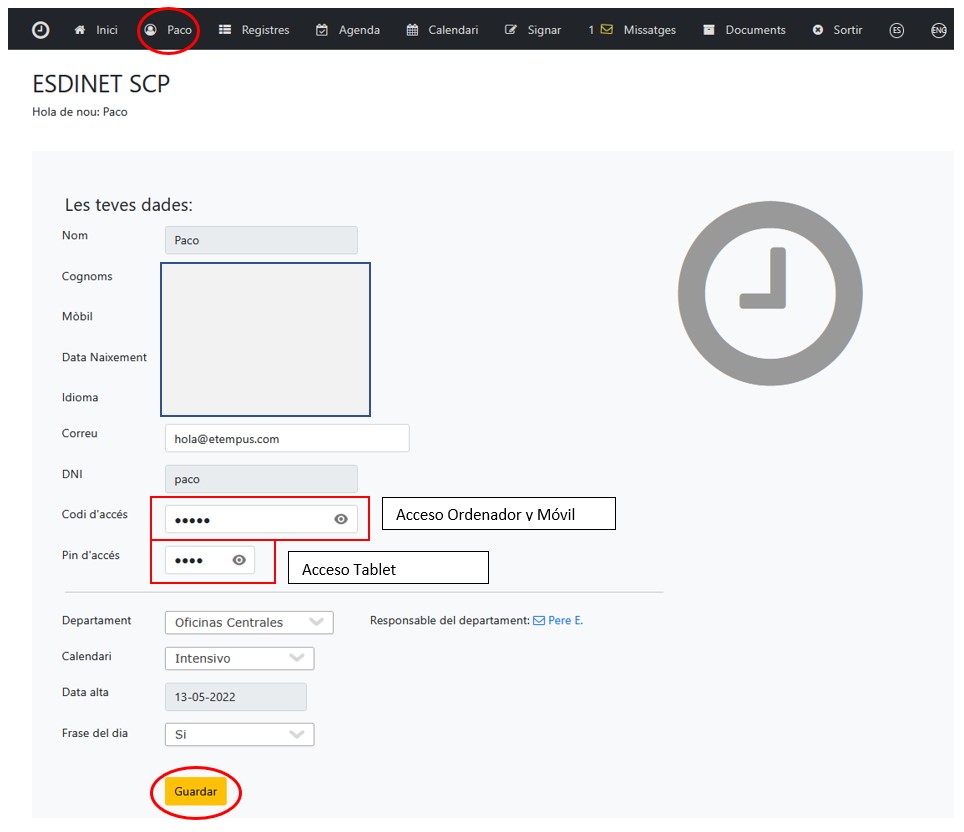Click the 'Hola de nou: Paco' greeting
Image resolution: width=964 pixels, height=832 pixels.
click(x=80, y=112)
